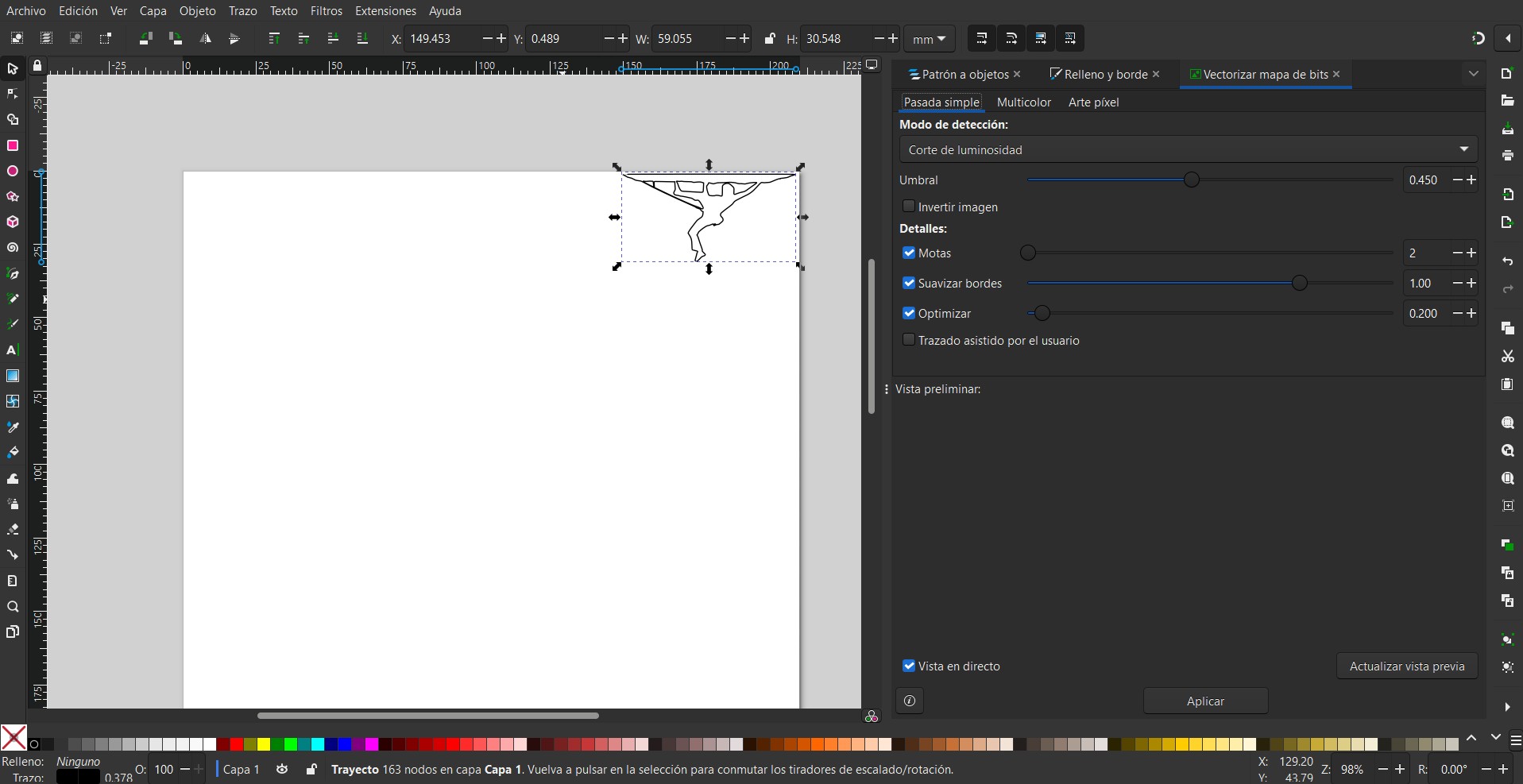This screenshot has height=784, width=1523.
Task: Open the Trazo menu
Action: coord(242,11)
